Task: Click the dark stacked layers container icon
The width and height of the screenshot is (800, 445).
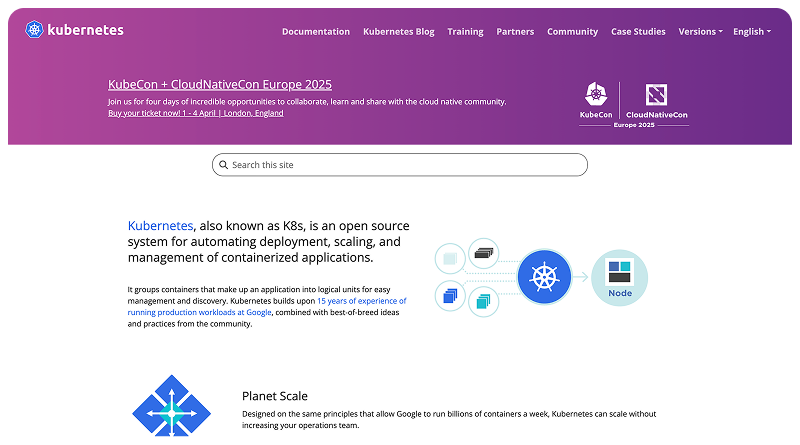Action: pos(483,253)
